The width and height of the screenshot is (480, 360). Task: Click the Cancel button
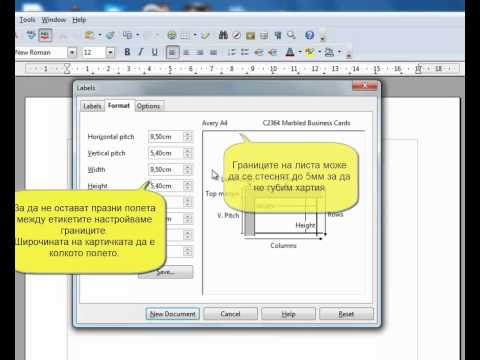tap(230, 314)
